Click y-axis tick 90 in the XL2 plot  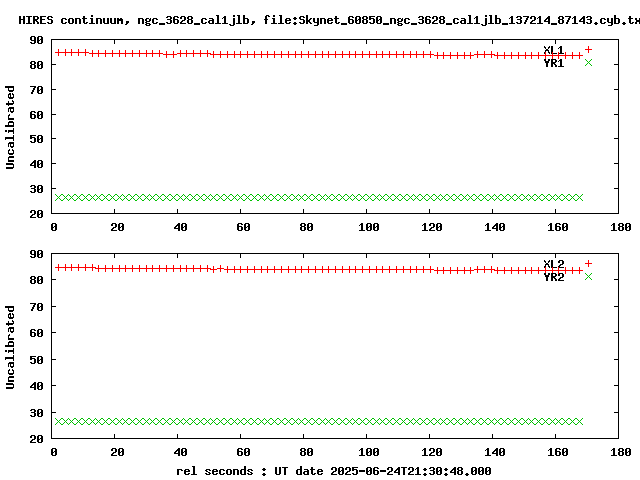click(x=36, y=254)
